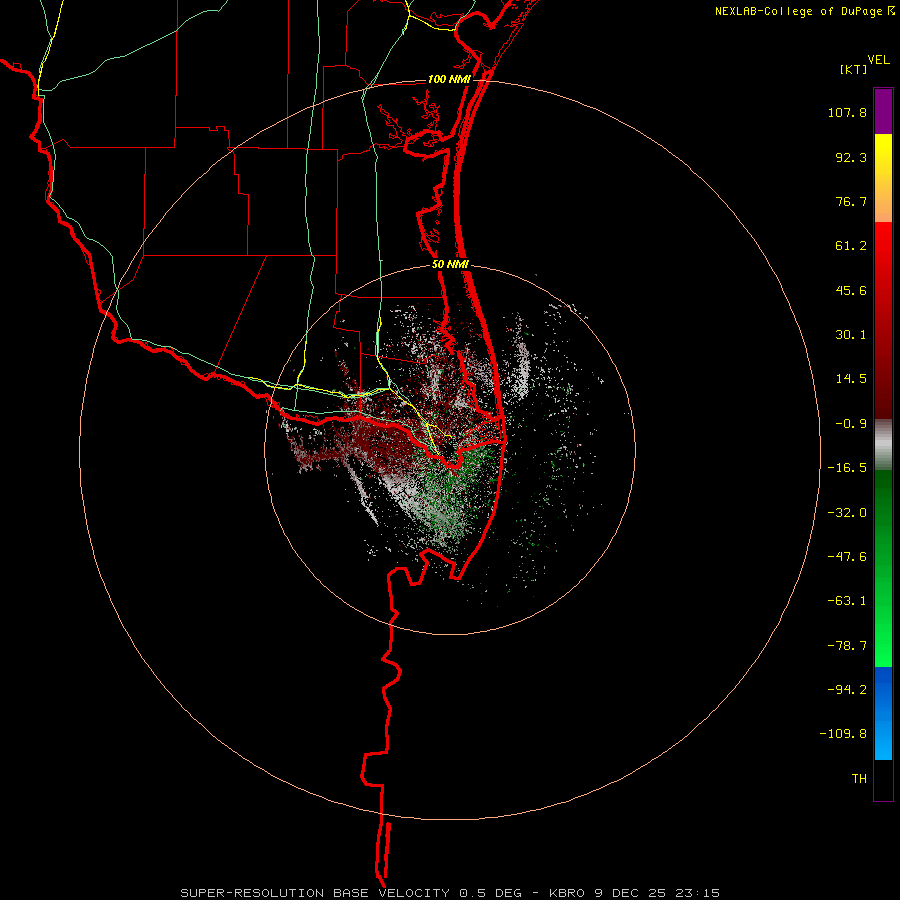
Task: Select the -94.2 scale value
Action: point(847,690)
